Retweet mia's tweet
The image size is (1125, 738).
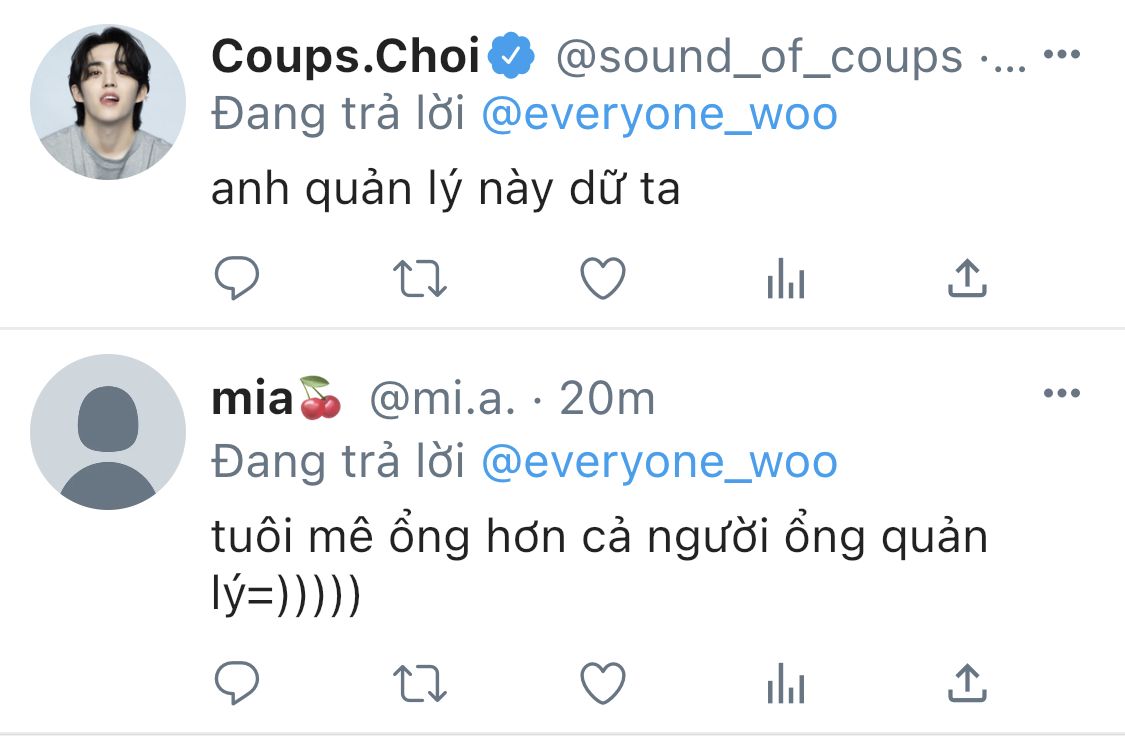[420, 683]
